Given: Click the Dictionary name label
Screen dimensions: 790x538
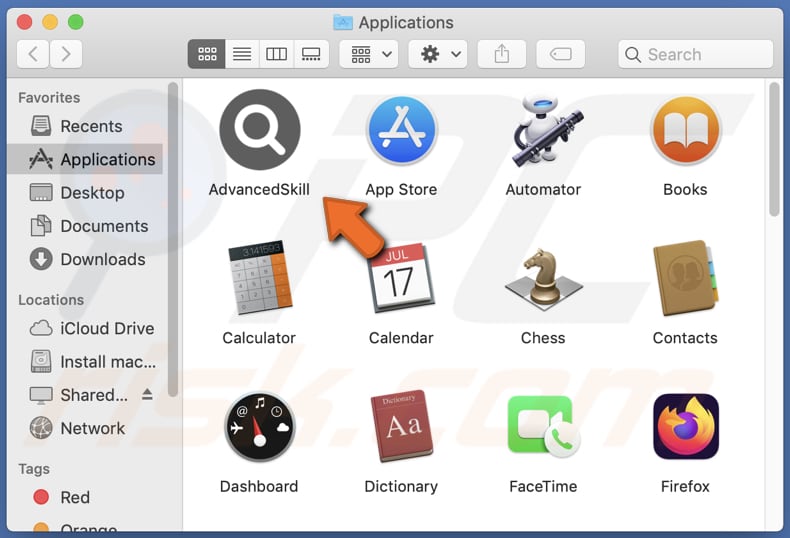Looking at the screenshot, I should (x=402, y=486).
